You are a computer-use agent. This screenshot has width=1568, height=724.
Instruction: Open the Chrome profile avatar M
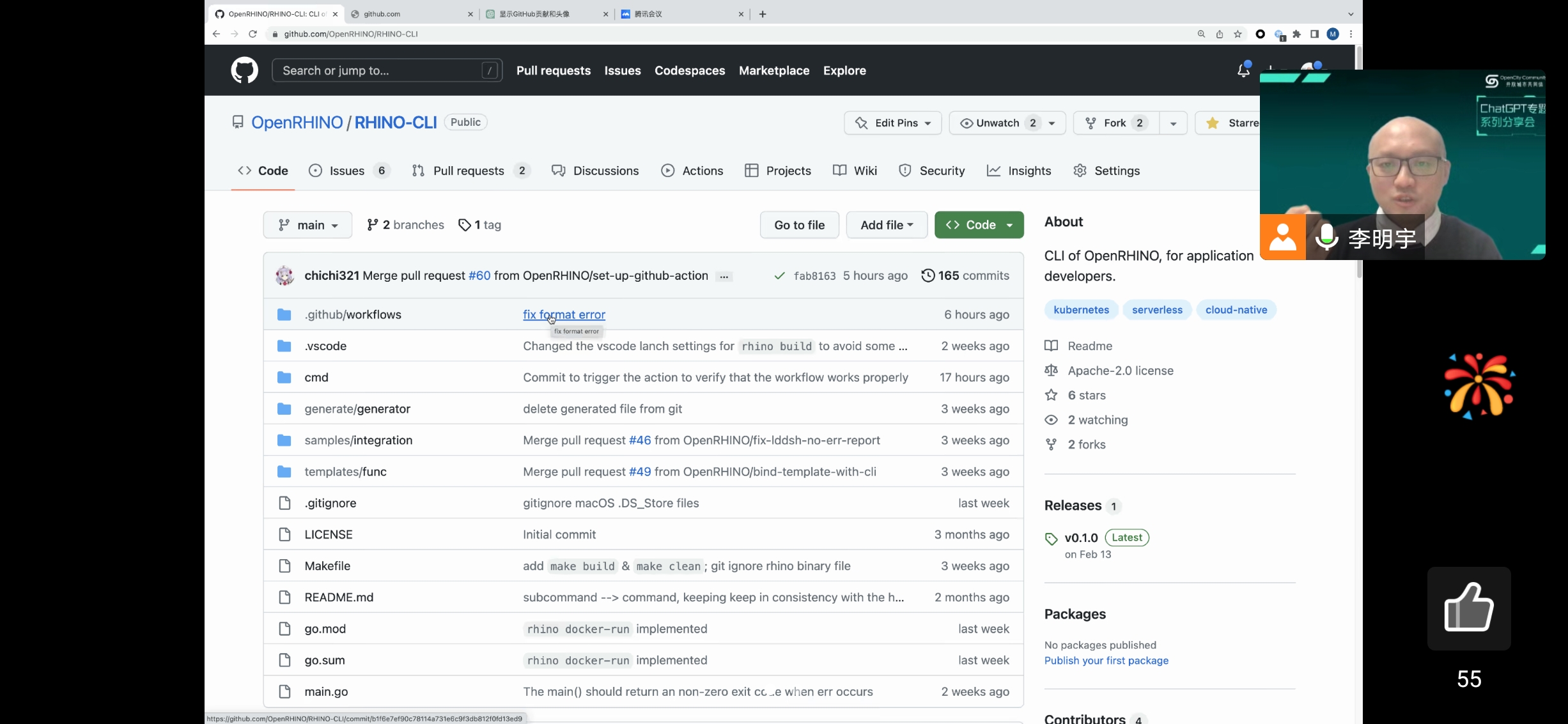pos(1333,34)
